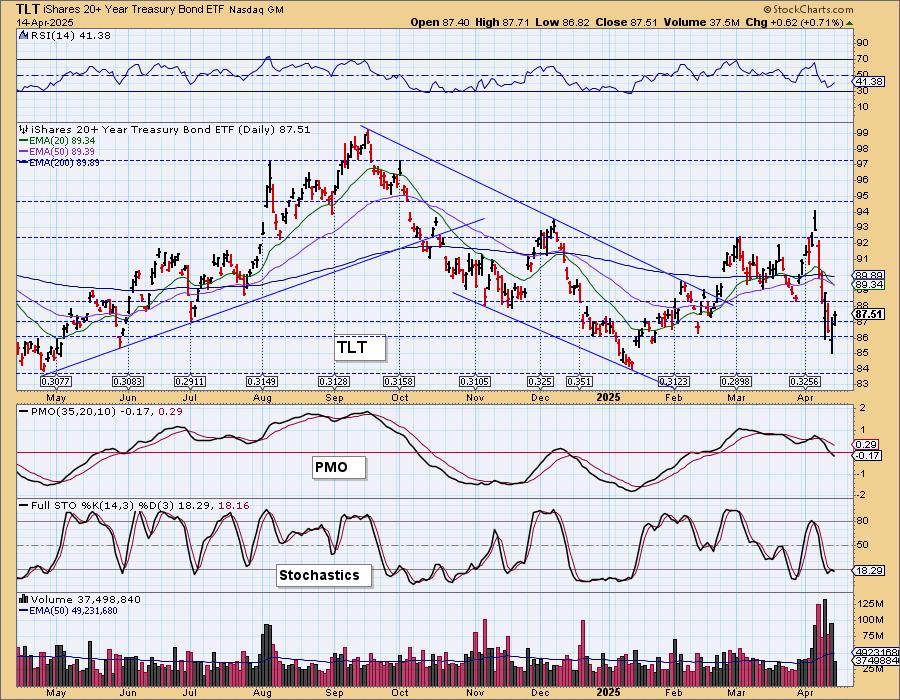Click the 0.3256 yield label
The height and width of the screenshot is (700, 900).
click(x=805, y=381)
